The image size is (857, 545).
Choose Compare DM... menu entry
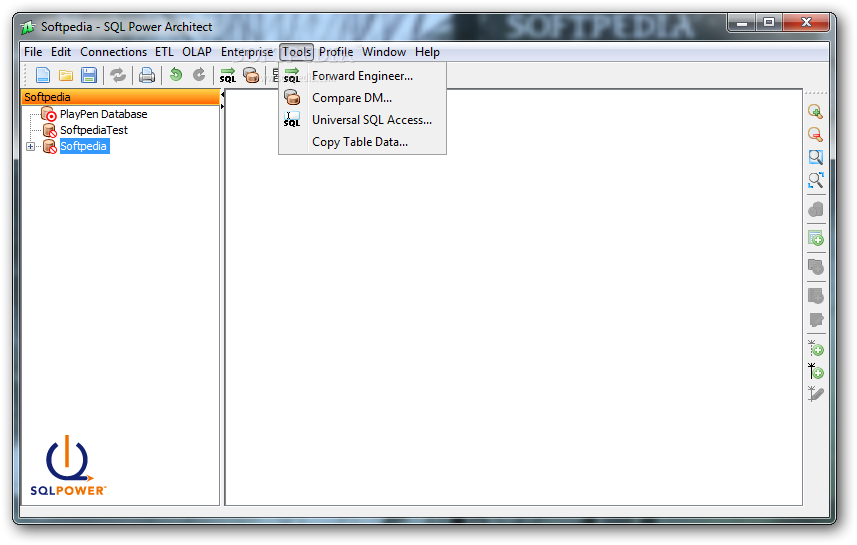click(x=362, y=98)
